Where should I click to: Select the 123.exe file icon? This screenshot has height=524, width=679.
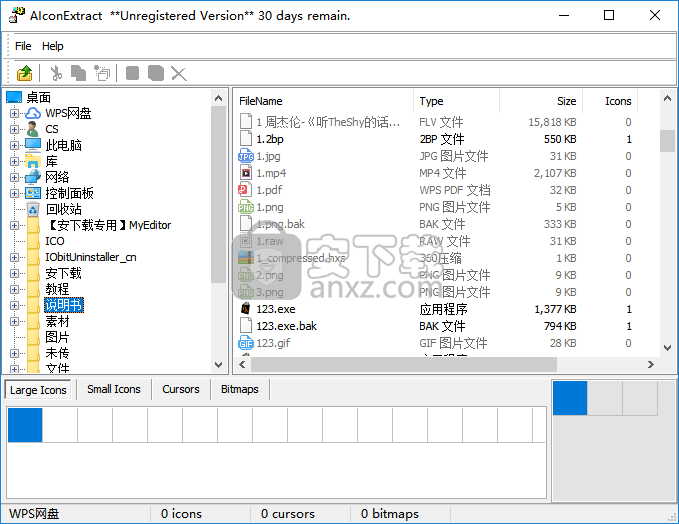[246, 309]
